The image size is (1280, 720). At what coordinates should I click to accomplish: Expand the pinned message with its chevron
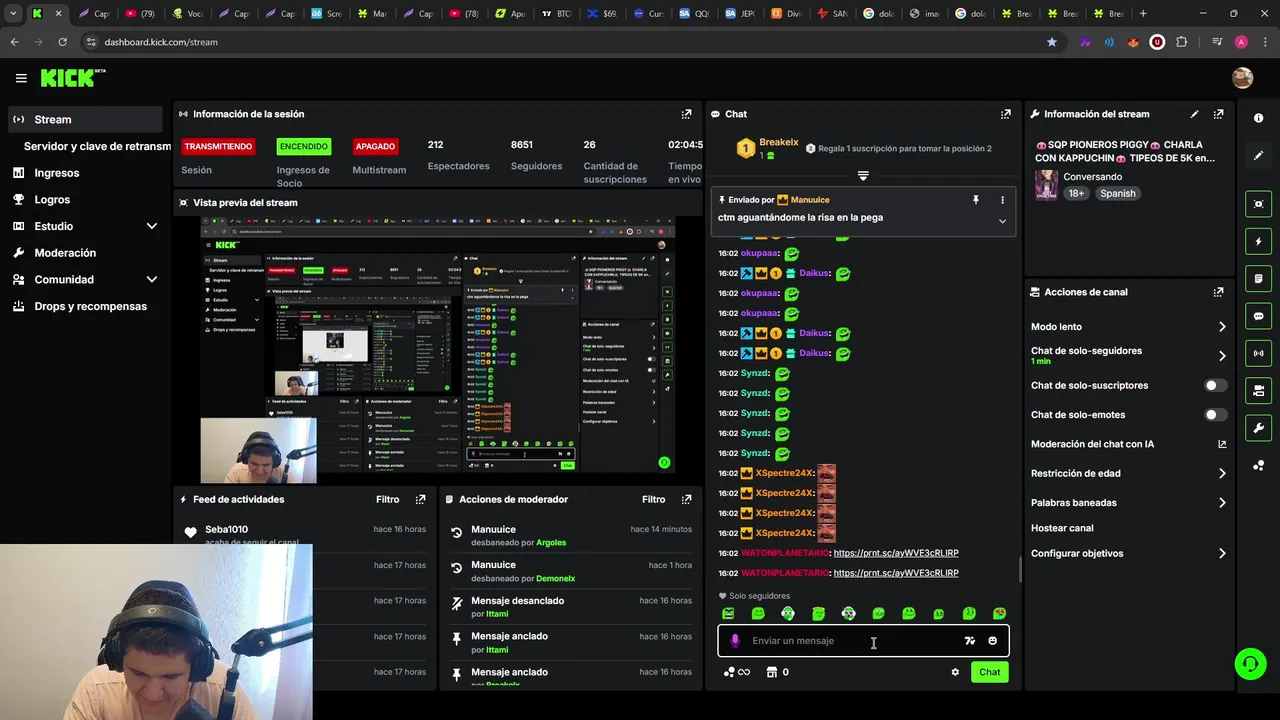point(1002,221)
